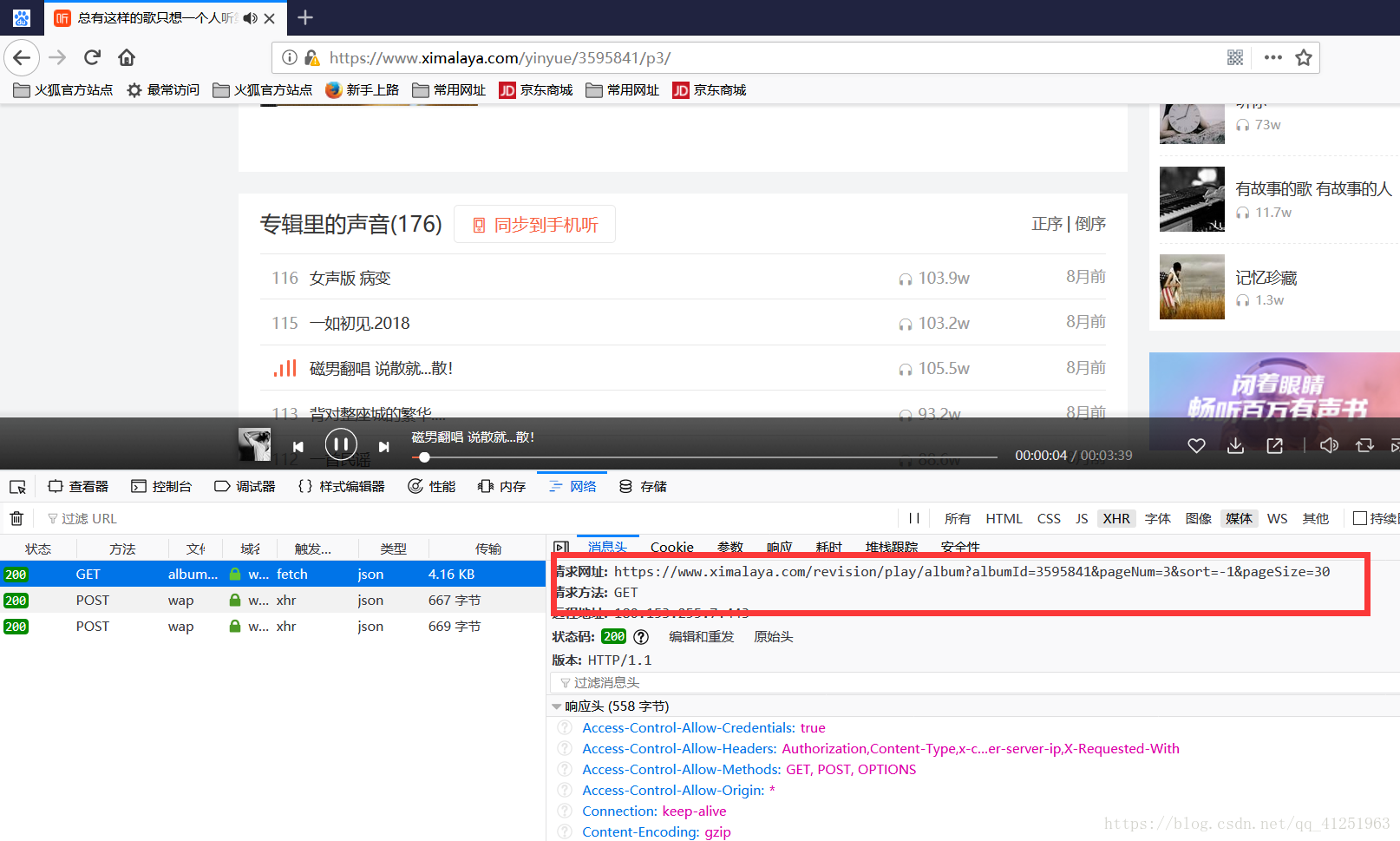Skip to previous track in player
The width and height of the screenshot is (1400, 841).
(298, 446)
